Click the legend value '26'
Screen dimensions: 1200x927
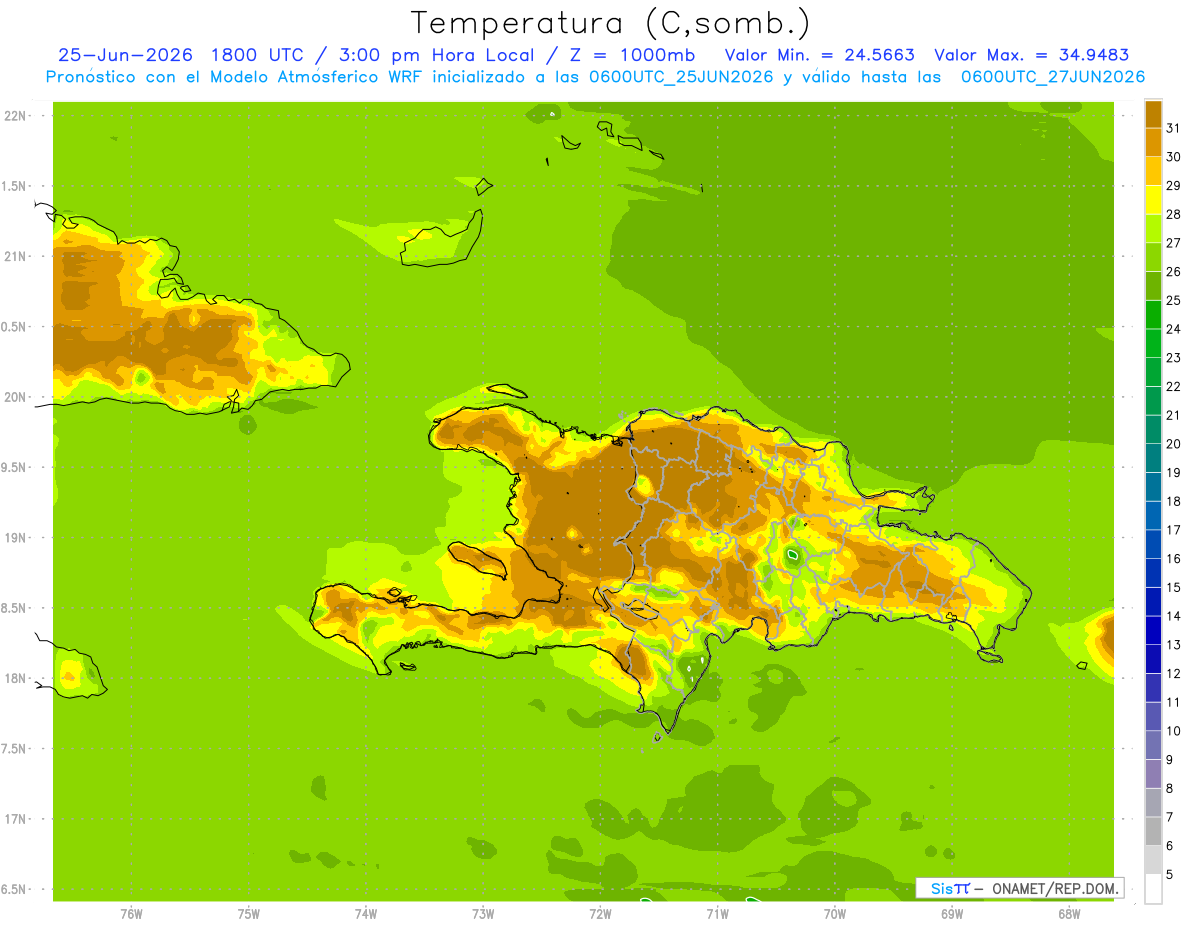[1173, 271]
